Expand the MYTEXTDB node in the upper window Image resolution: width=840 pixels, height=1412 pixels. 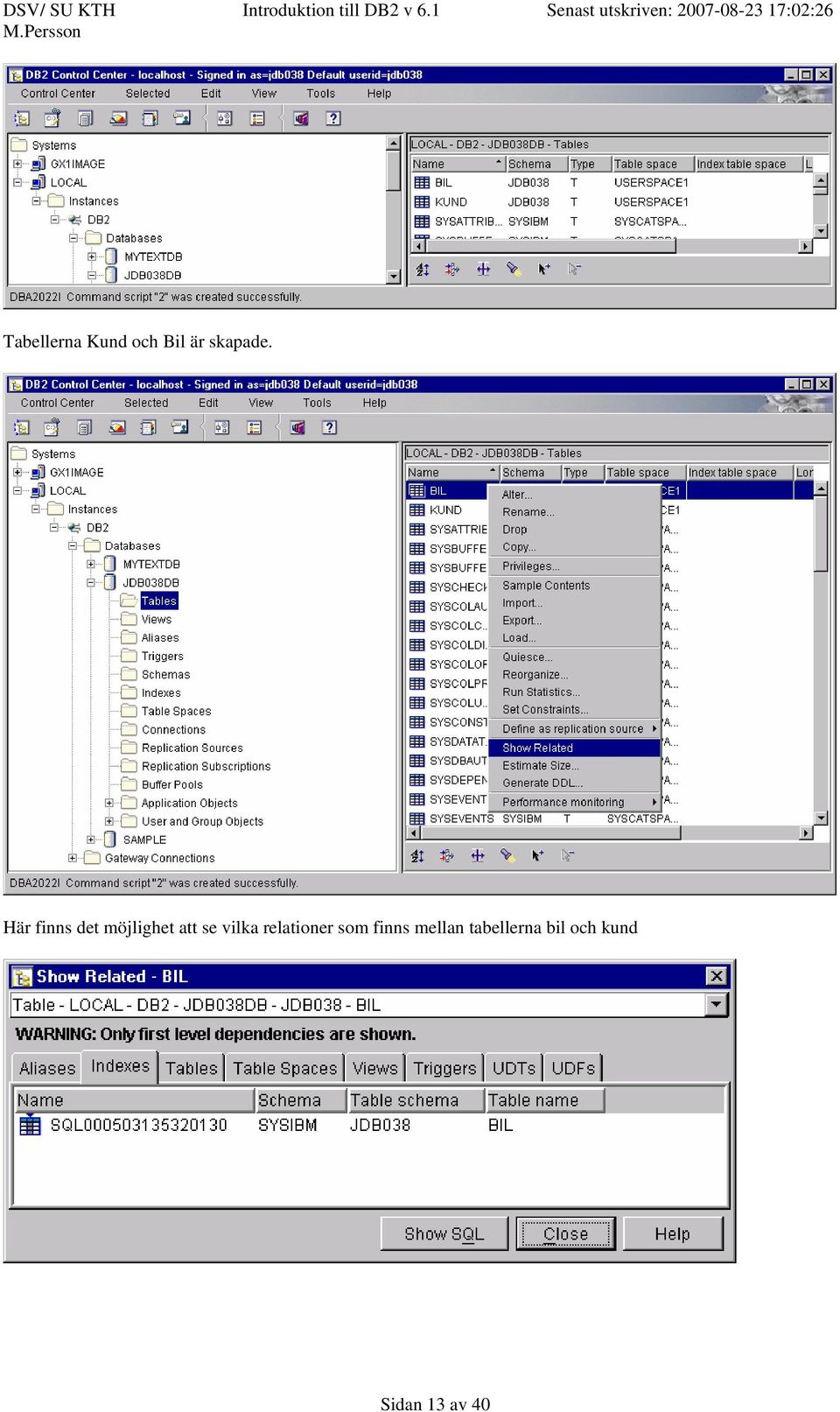92,256
